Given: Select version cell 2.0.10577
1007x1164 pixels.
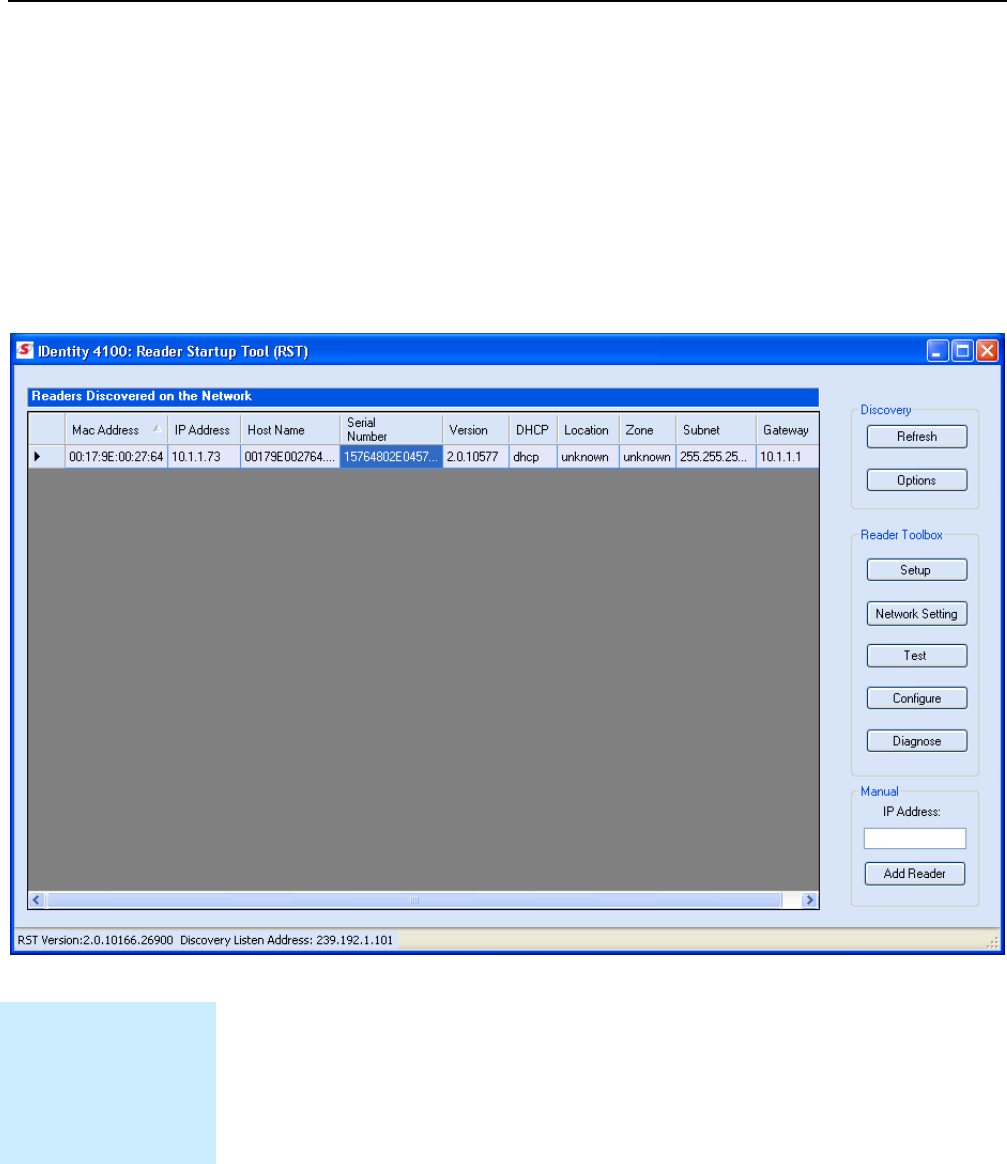Looking at the screenshot, I should (476, 457).
